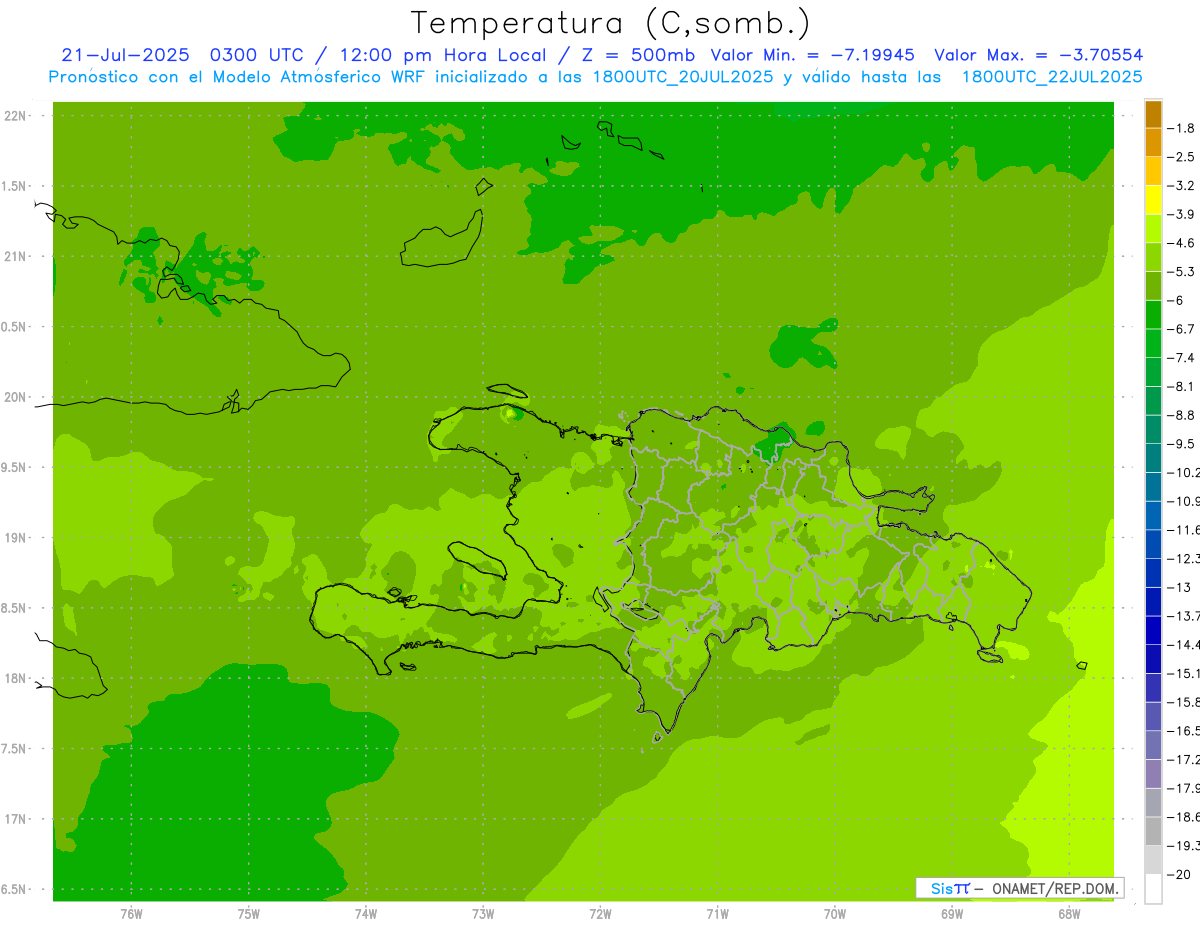Click the 17N latitude axis label

tap(16, 819)
